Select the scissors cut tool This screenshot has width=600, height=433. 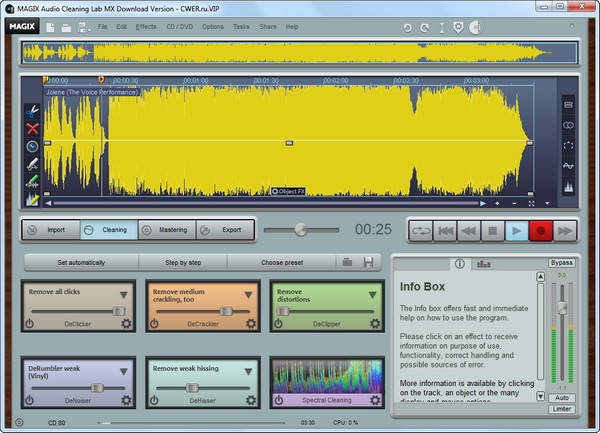click(x=32, y=110)
